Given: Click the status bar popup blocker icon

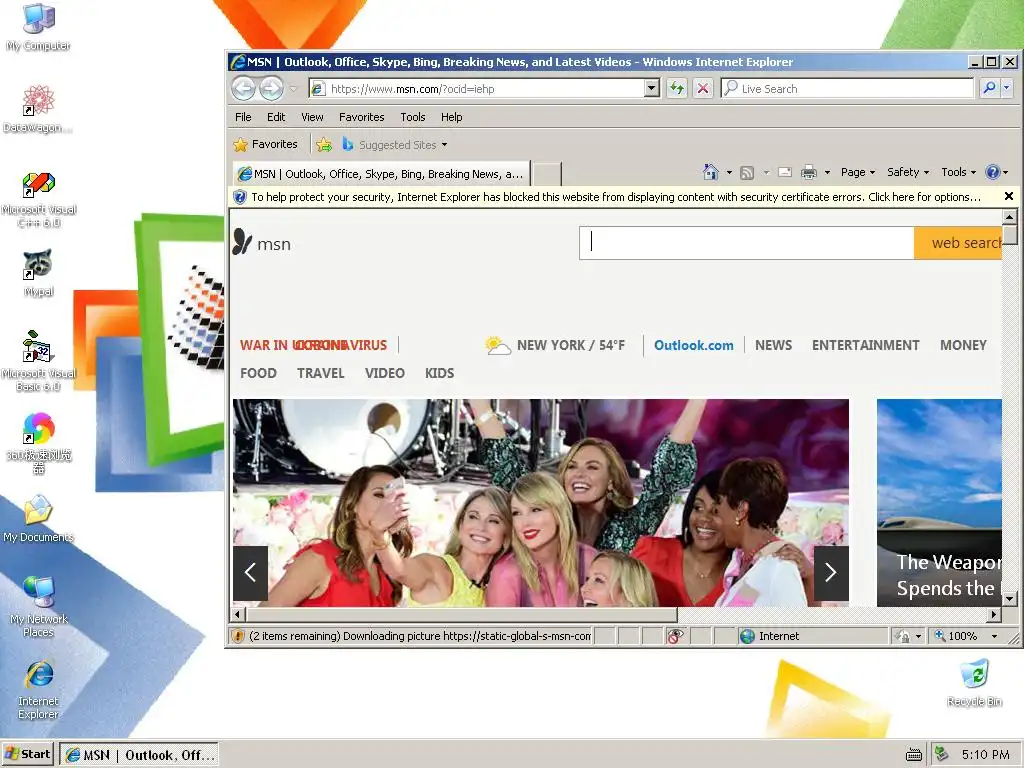Looking at the screenshot, I should coord(675,636).
